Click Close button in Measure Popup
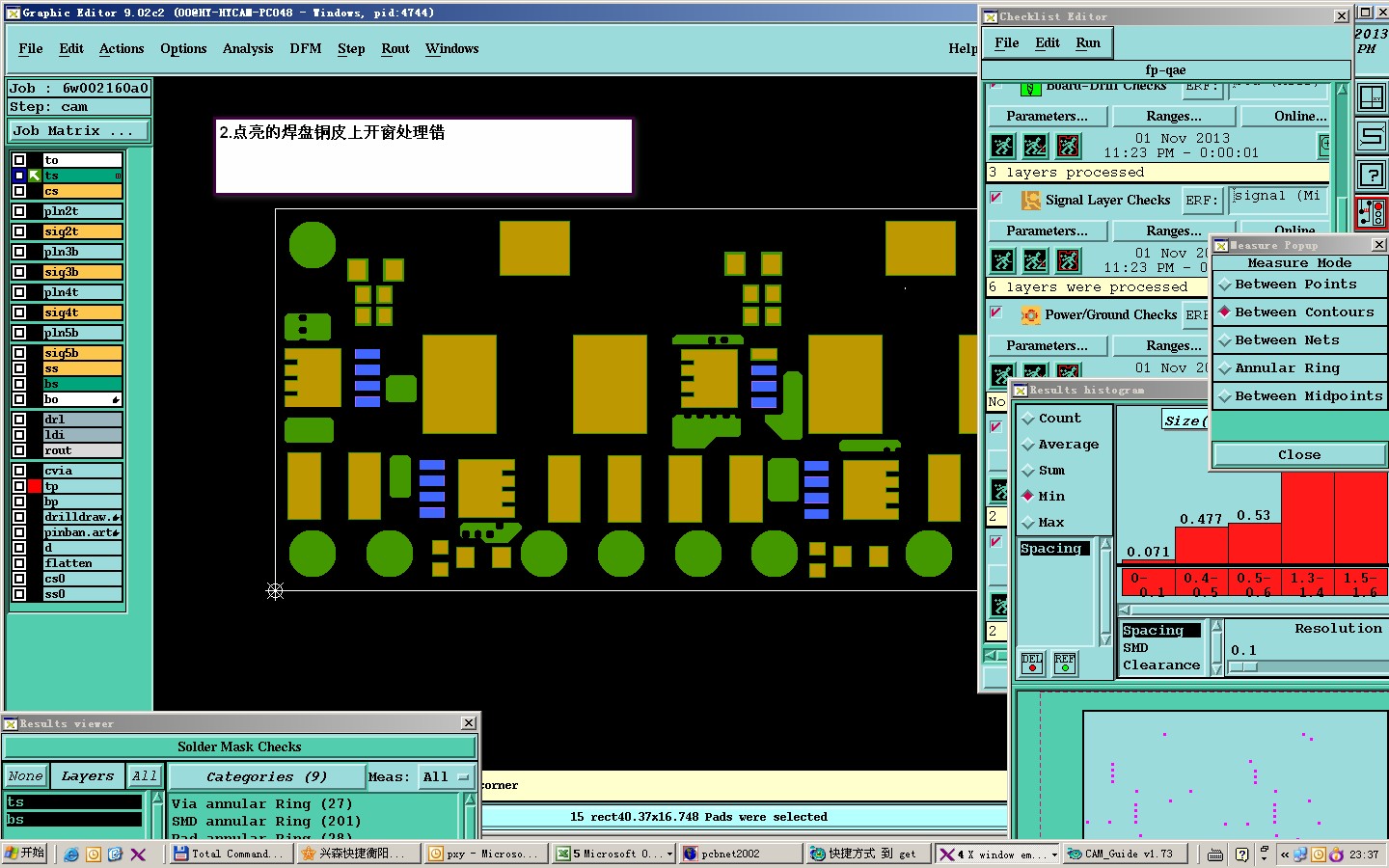The width and height of the screenshot is (1389, 868). coord(1299,455)
